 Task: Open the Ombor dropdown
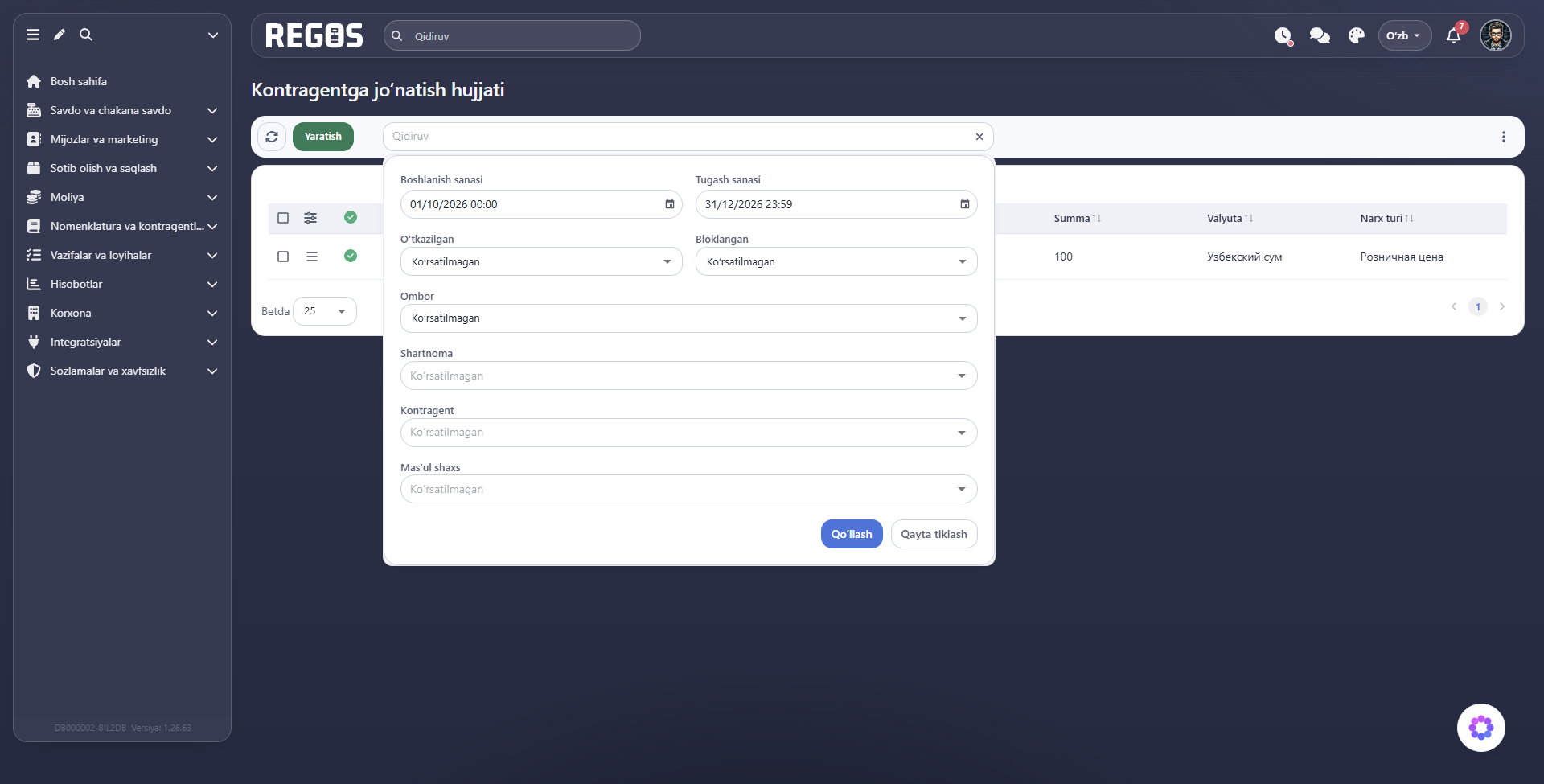point(689,318)
